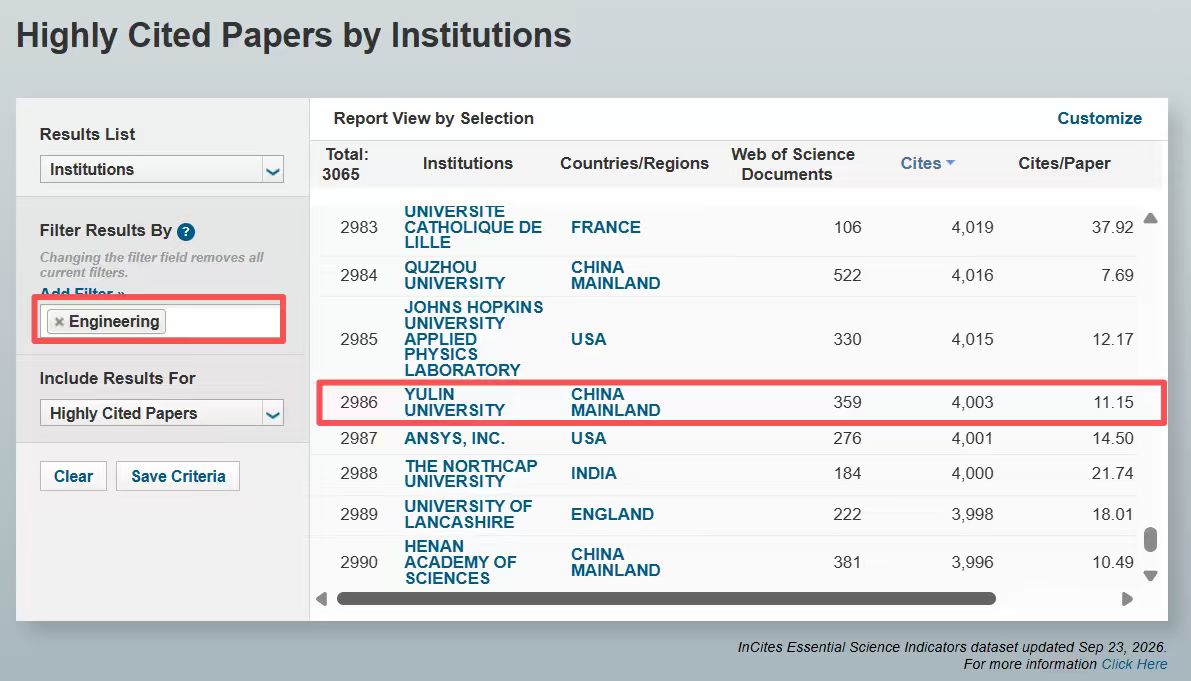The image size is (1191, 681).
Task: Click the Click Here information link
Action: (x=1134, y=664)
